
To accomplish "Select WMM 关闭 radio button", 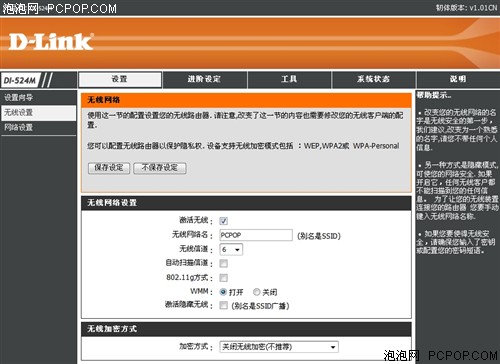I will pyautogui.click(x=256, y=292).
